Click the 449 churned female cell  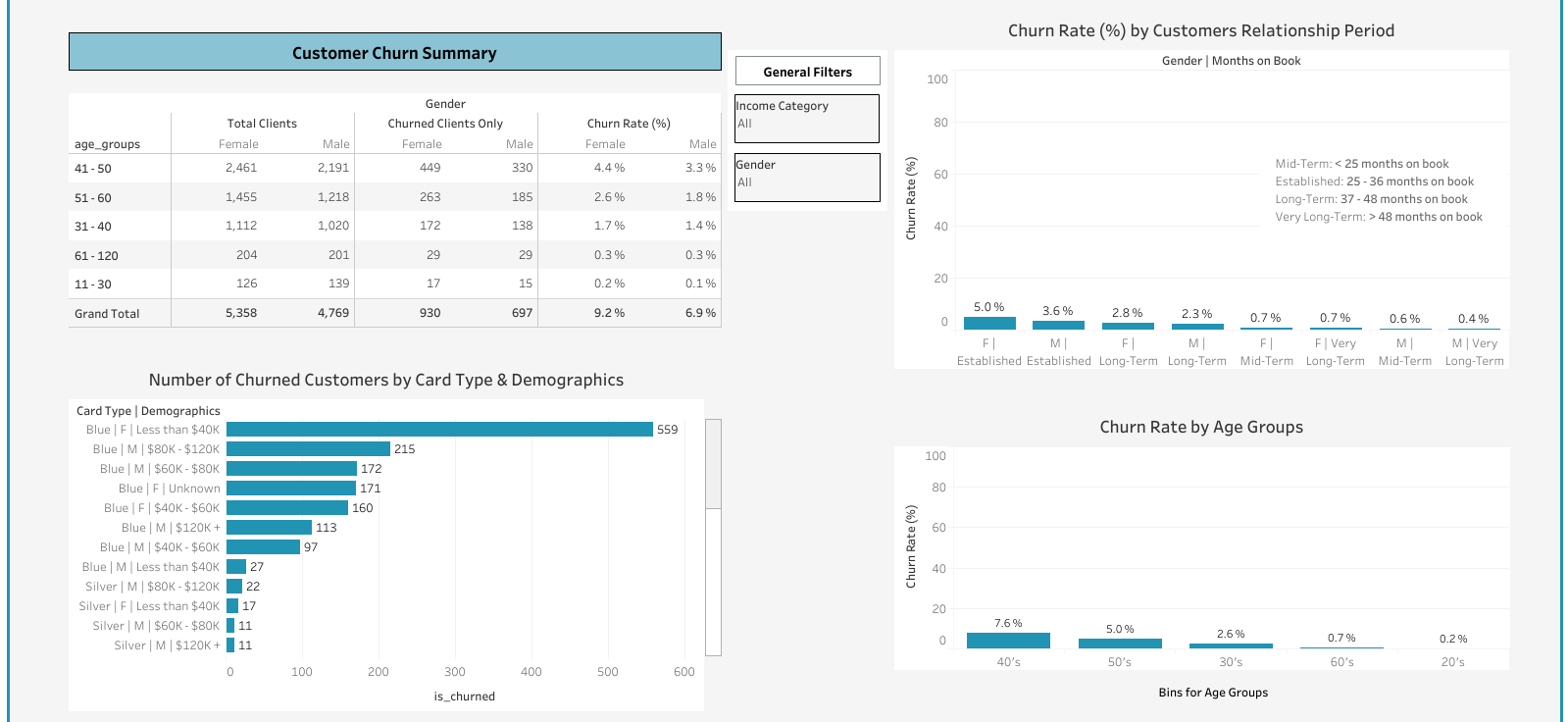[x=430, y=168]
